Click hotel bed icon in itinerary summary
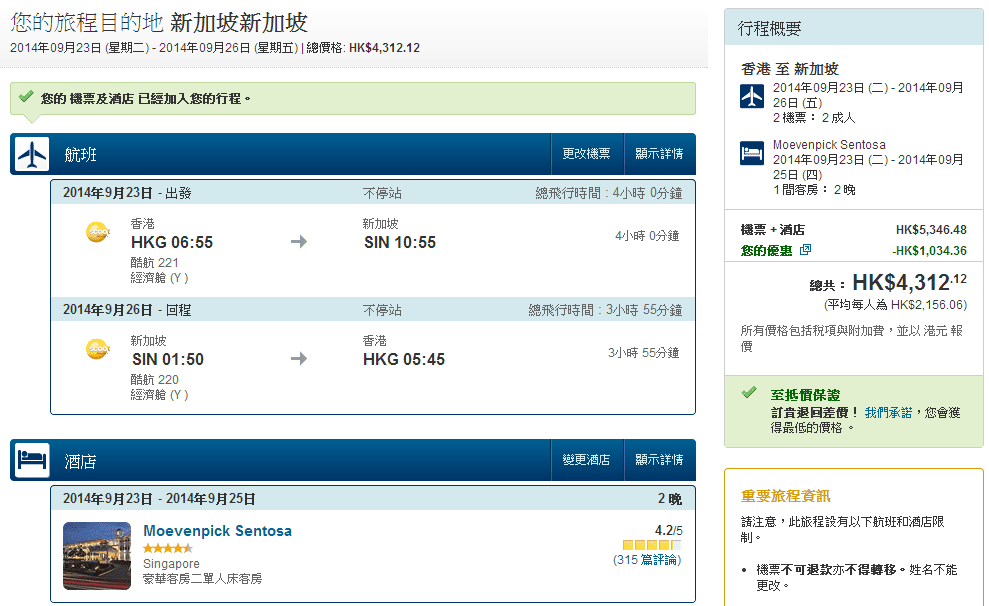This screenshot has width=989, height=606. click(752, 153)
